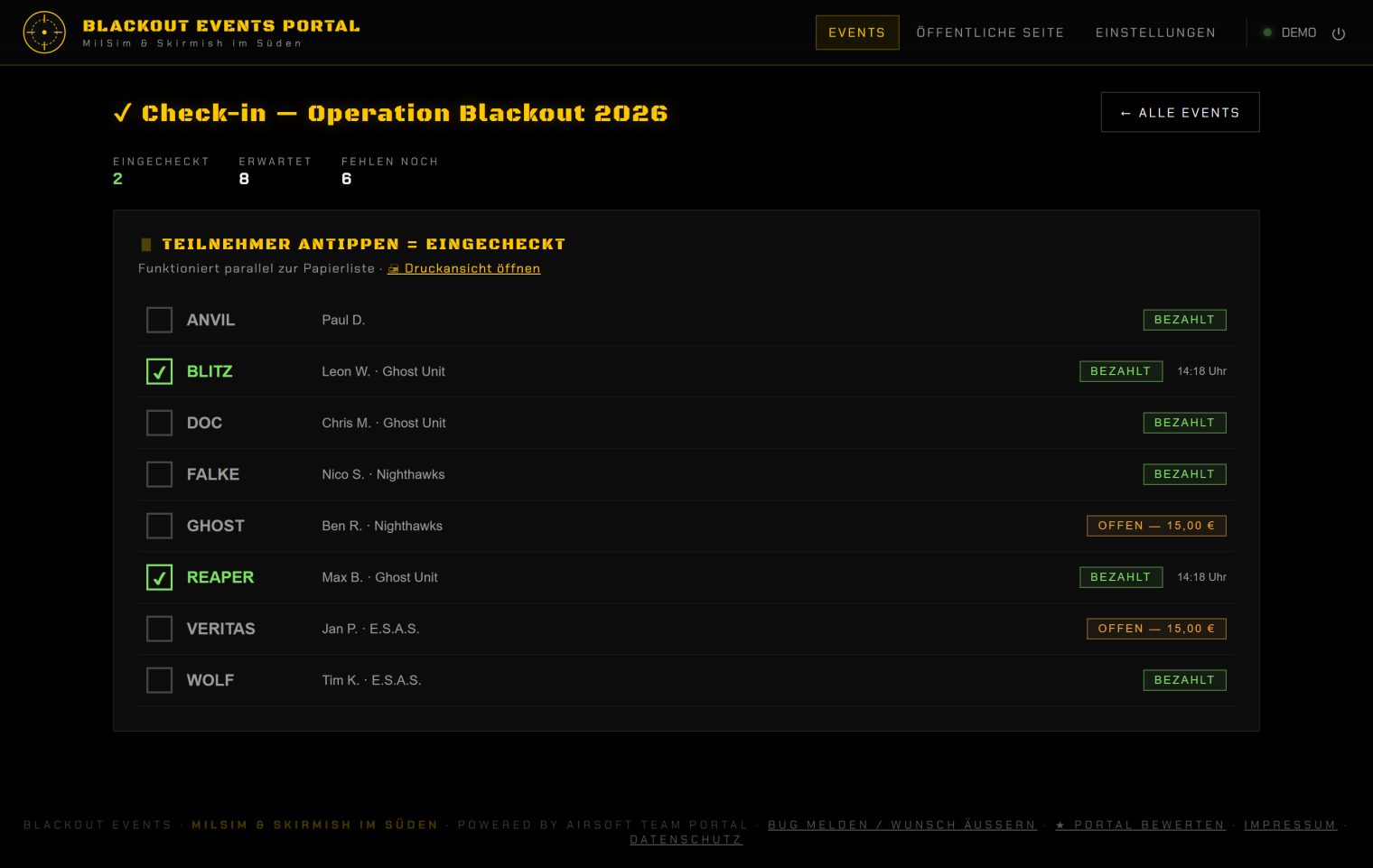Click Nico S. · Nighthawks text
Image resolution: width=1373 pixels, height=868 pixels.
[x=383, y=474]
